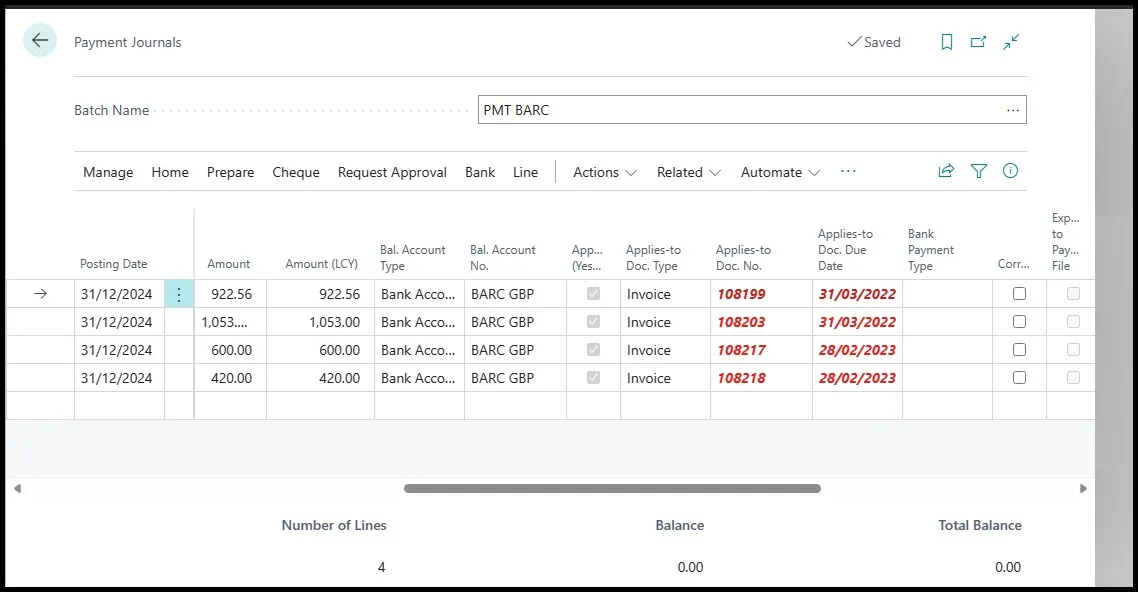Open the share icon in action bar
Screen dimensions: 1138x592
pyautogui.click(x=946, y=171)
